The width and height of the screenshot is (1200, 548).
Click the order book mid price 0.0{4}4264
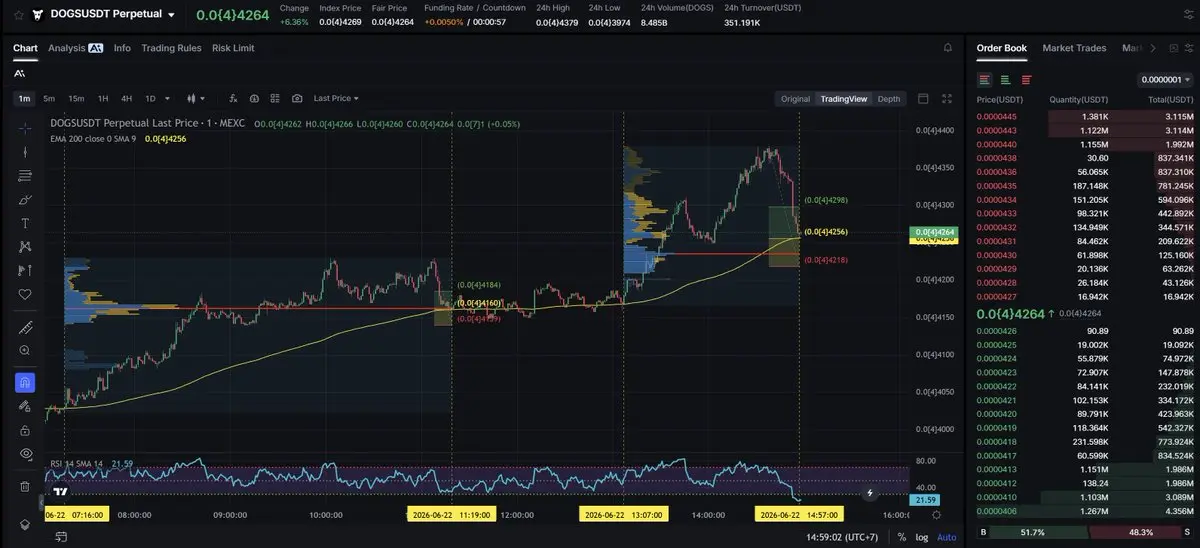click(x=1010, y=314)
